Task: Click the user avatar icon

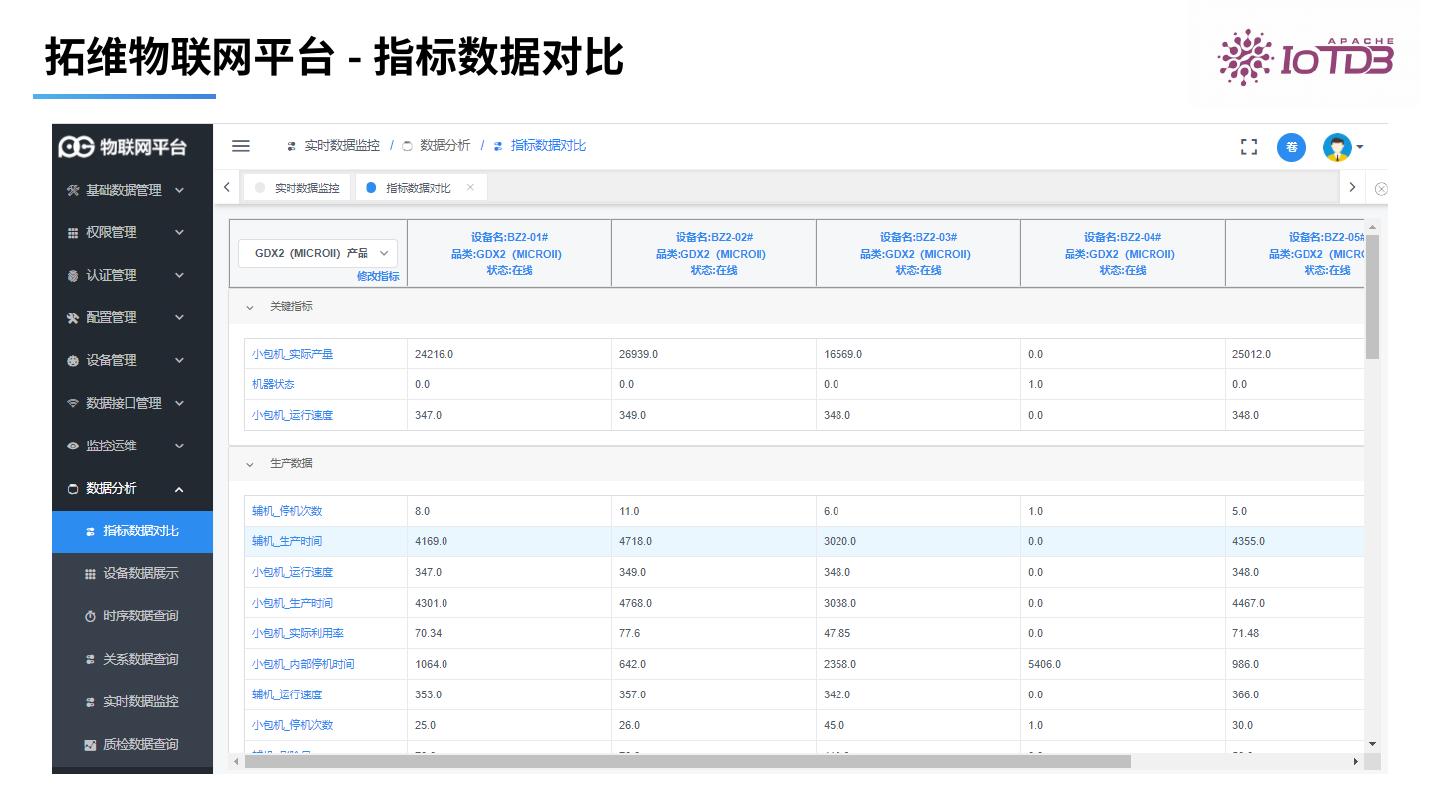Action: [x=1337, y=147]
